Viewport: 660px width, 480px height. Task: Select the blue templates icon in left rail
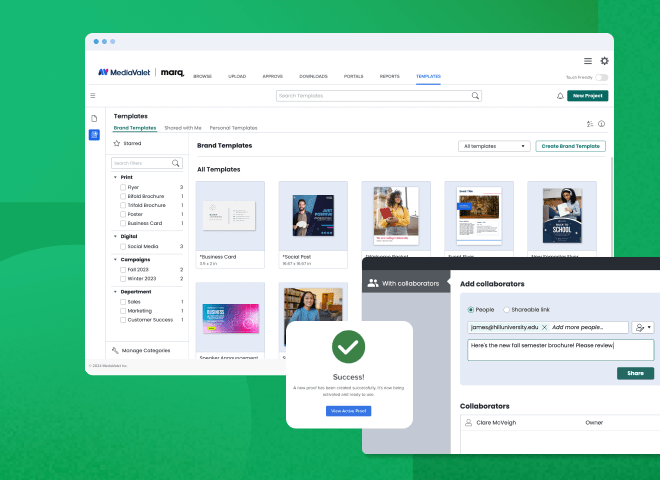(94, 135)
